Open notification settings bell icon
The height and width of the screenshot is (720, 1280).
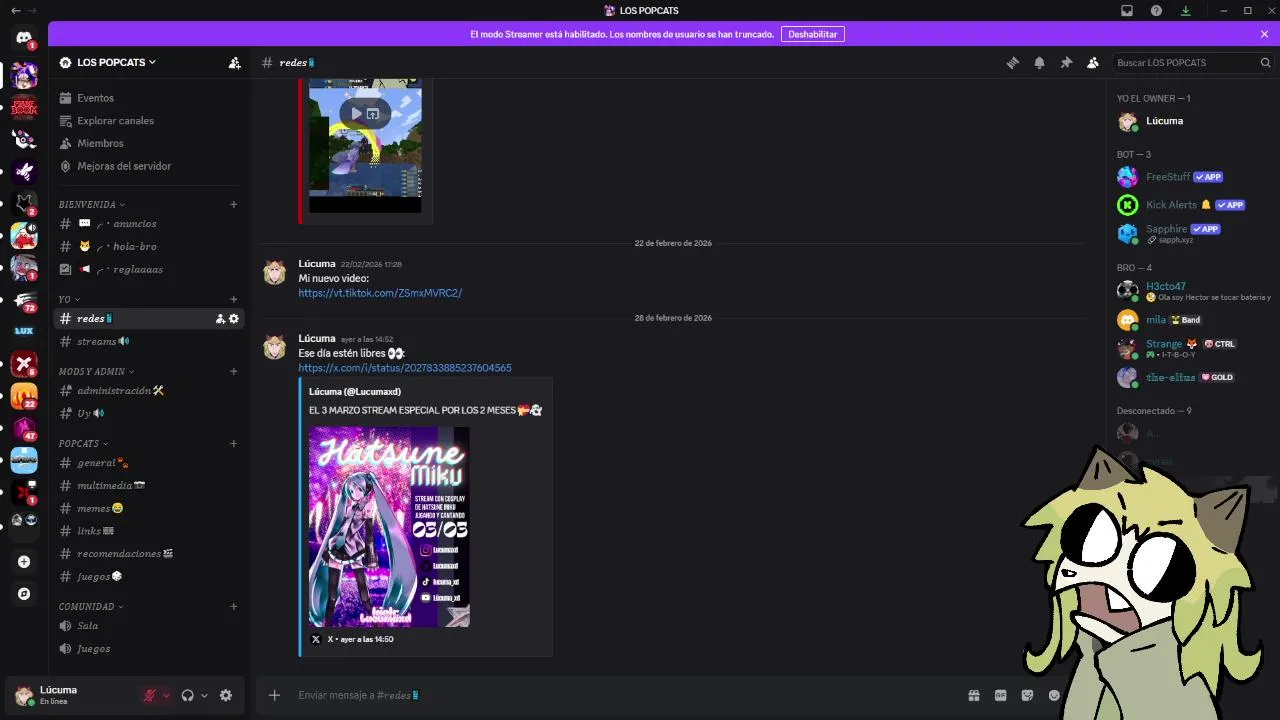point(1039,62)
